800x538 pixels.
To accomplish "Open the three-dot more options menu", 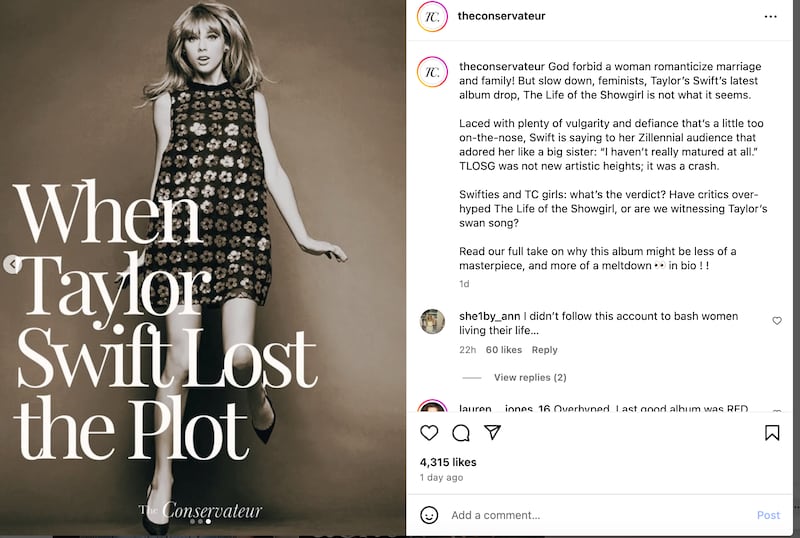I will click(x=770, y=17).
